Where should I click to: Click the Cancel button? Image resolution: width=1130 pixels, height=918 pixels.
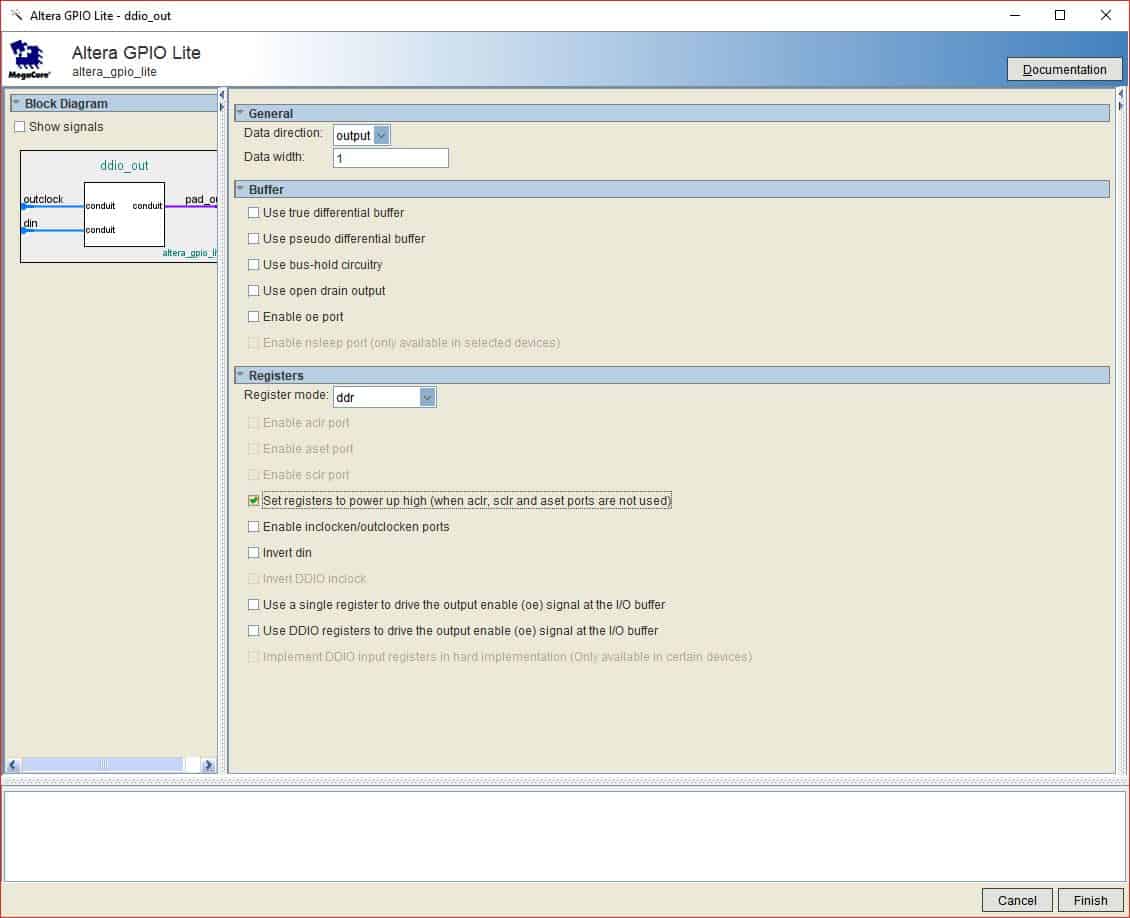1017,900
